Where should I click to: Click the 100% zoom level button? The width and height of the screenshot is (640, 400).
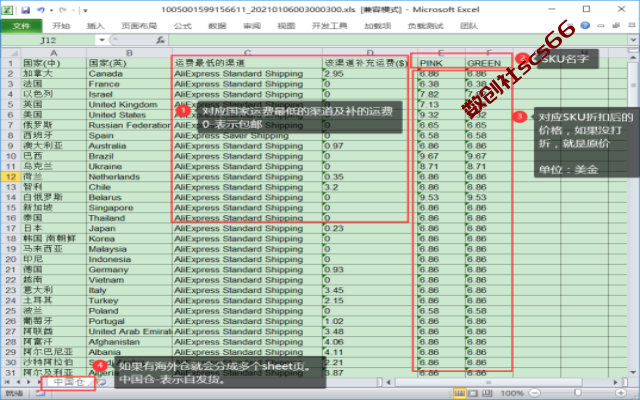(x=512, y=393)
